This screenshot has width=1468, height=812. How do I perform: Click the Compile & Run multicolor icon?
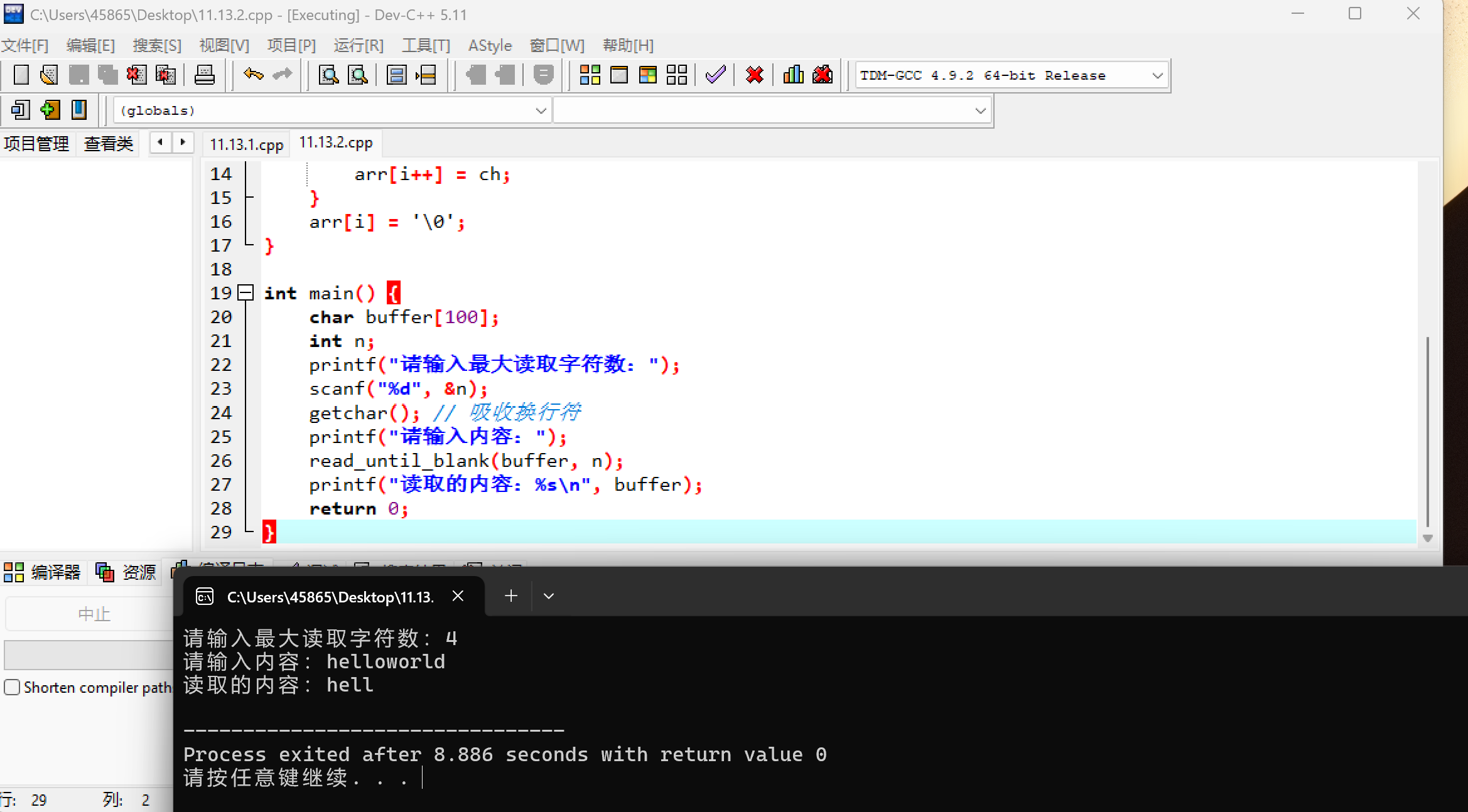[647, 75]
